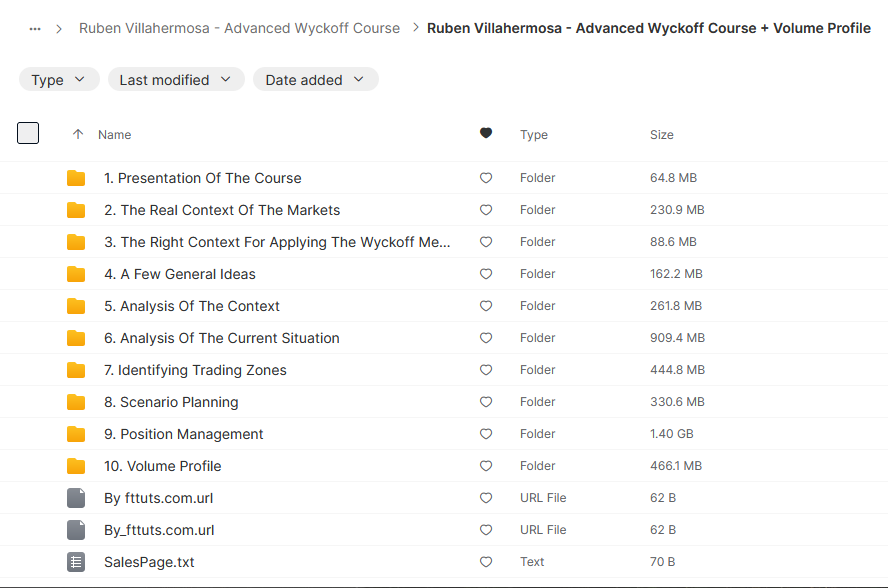The image size is (888, 588).
Task: Click the filled heart favorites column header
Action: 486,133
